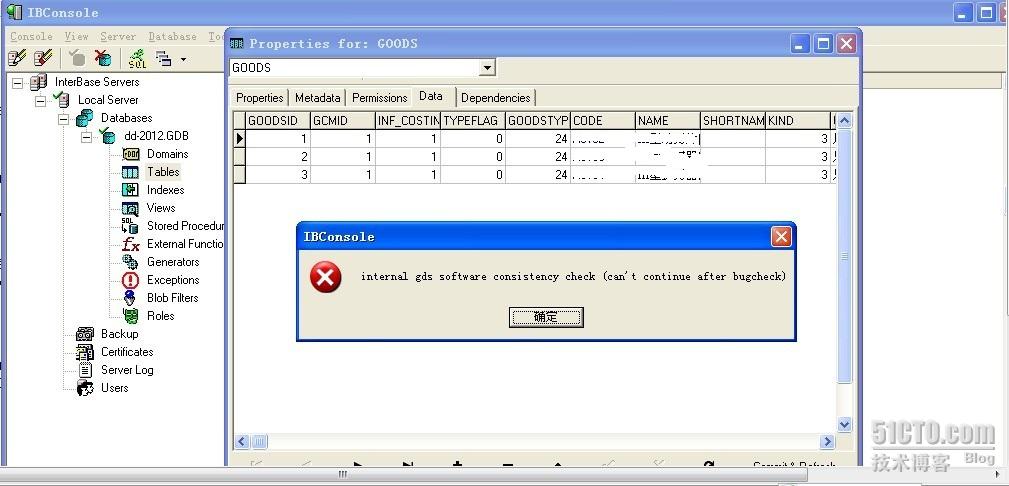Click the Indexes node icon
The height and width of the screenshot is (486, 1009).
(x=131, y=190)
